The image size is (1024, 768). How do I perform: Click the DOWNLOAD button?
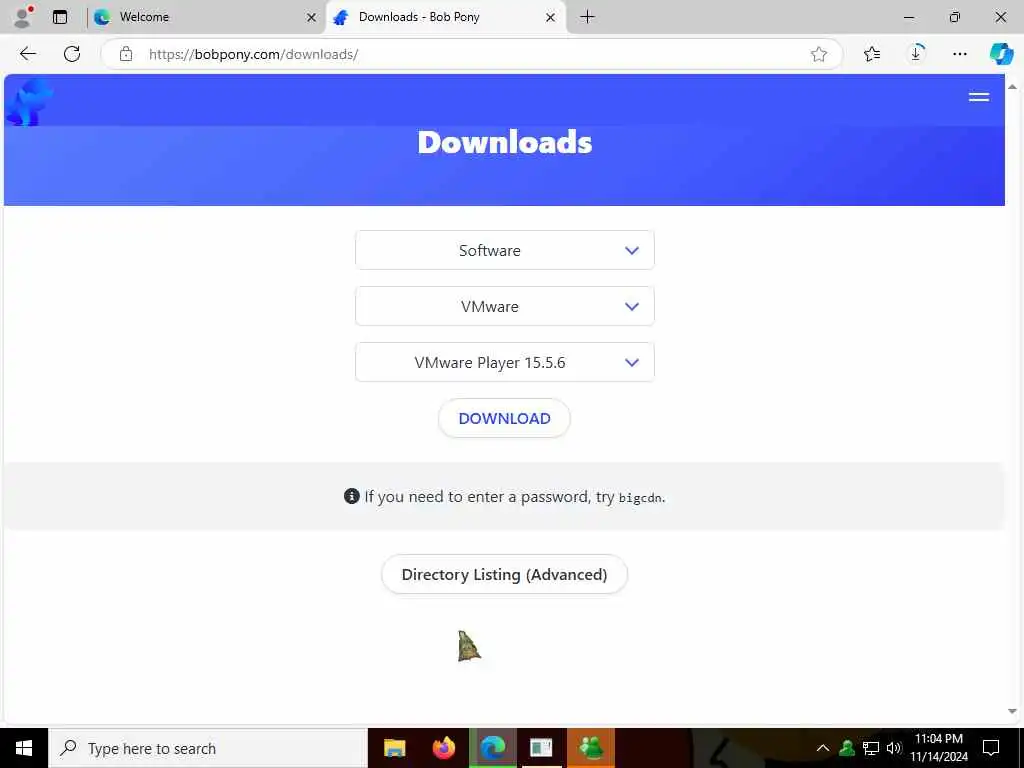click(504, 419)
